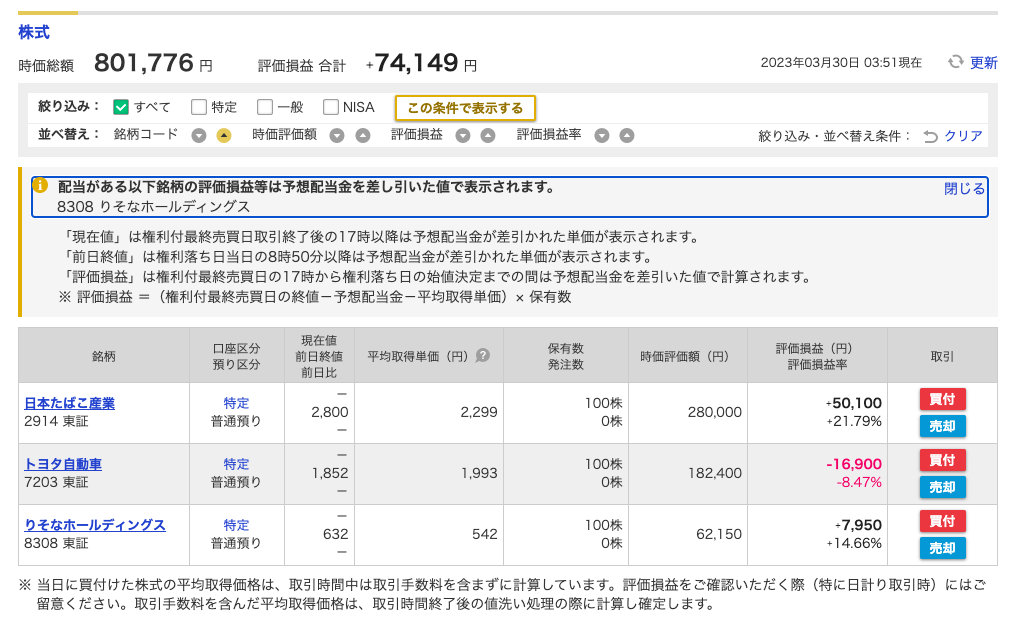
Task: Sort 銘柄コード descending with down arrow
Action: [x=199, y=135]
